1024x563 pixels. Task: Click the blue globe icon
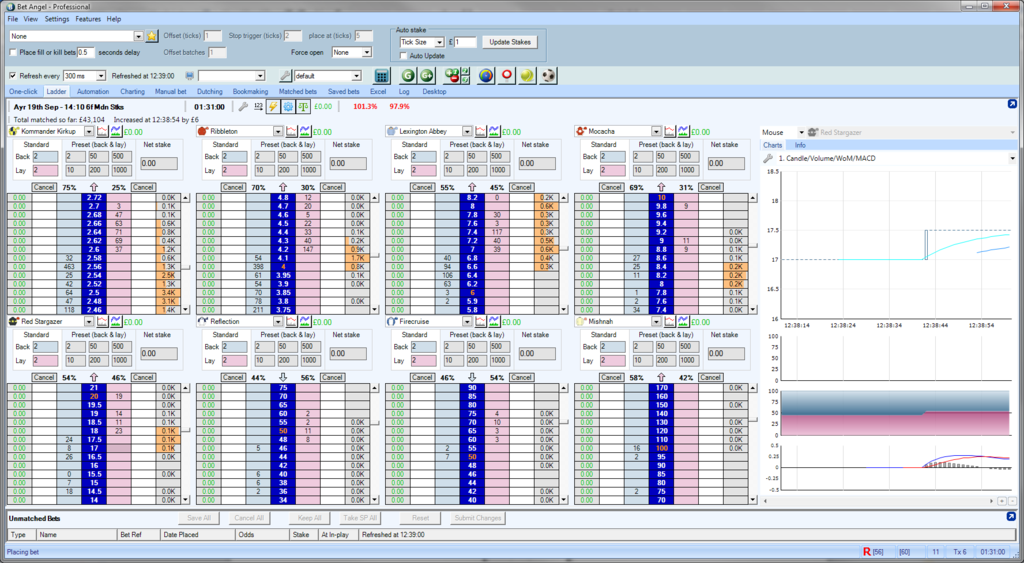coord(486,76)
